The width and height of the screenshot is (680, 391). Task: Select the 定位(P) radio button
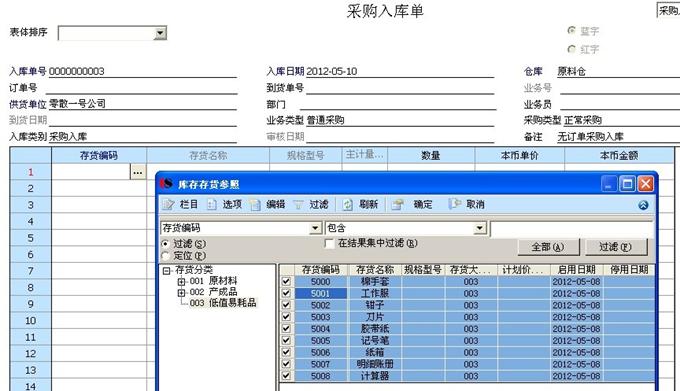165,256
